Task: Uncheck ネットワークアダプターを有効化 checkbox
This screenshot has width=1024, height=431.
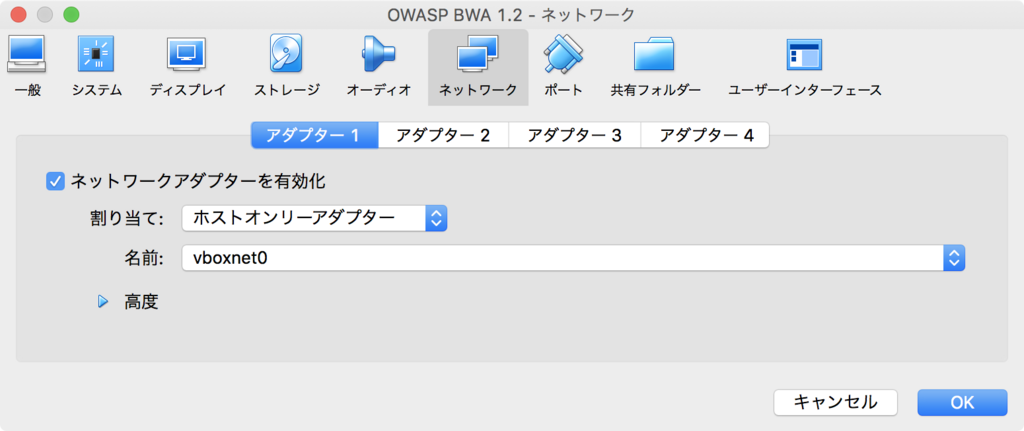Action: (x=55, y=181)
